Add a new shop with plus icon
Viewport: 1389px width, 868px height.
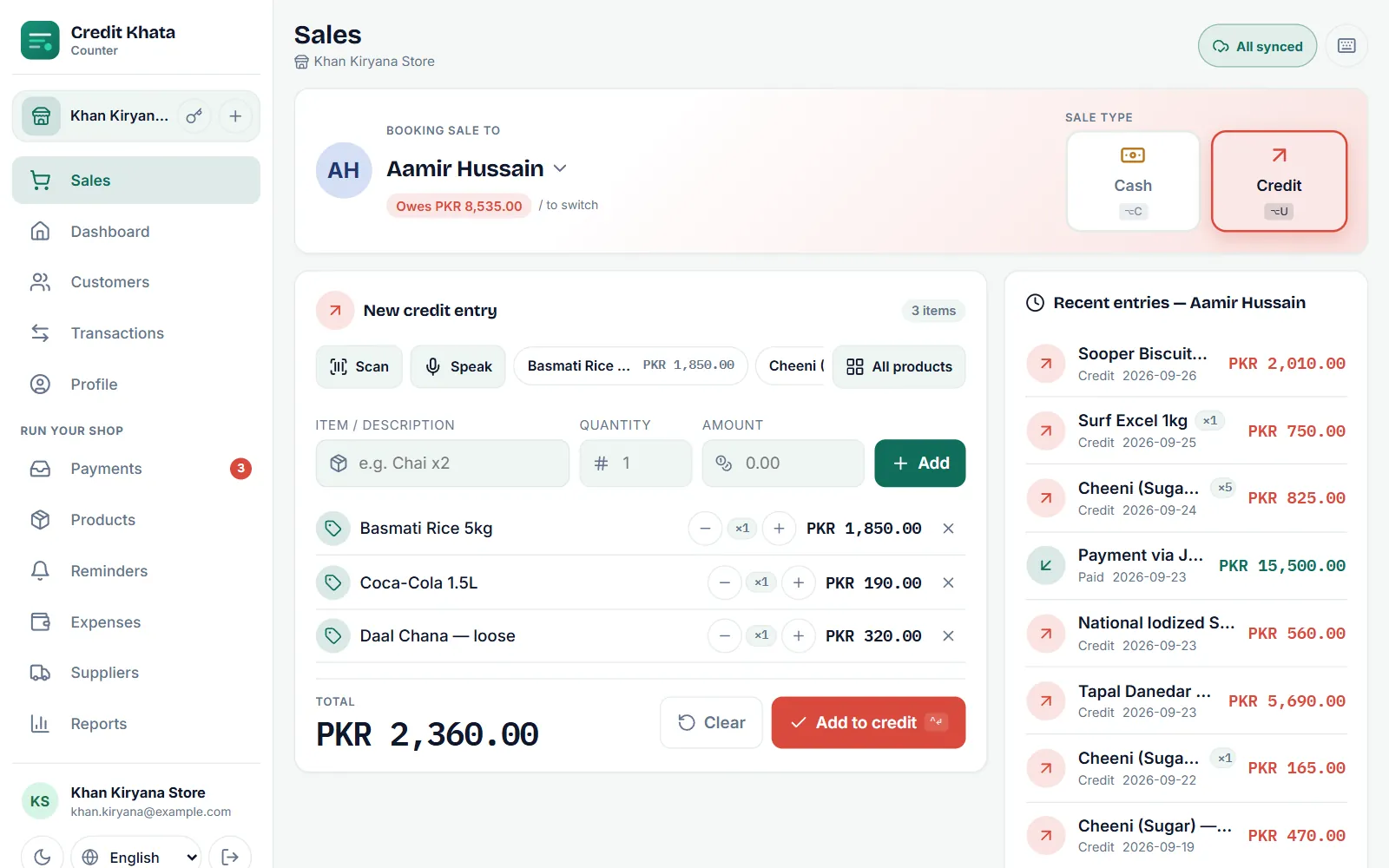pyautogui.click(x=235, y=116)
